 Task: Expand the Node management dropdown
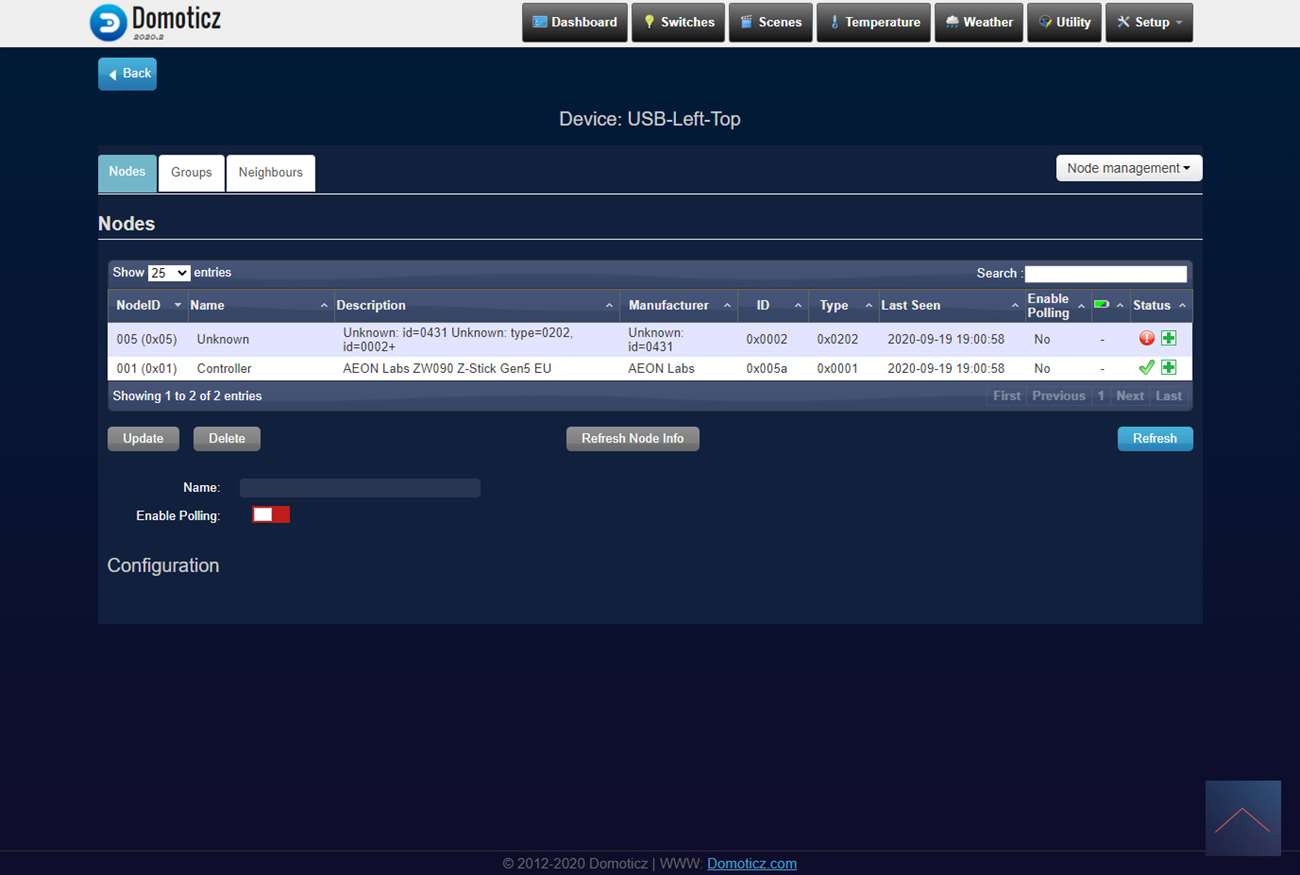pos(1128,168)
